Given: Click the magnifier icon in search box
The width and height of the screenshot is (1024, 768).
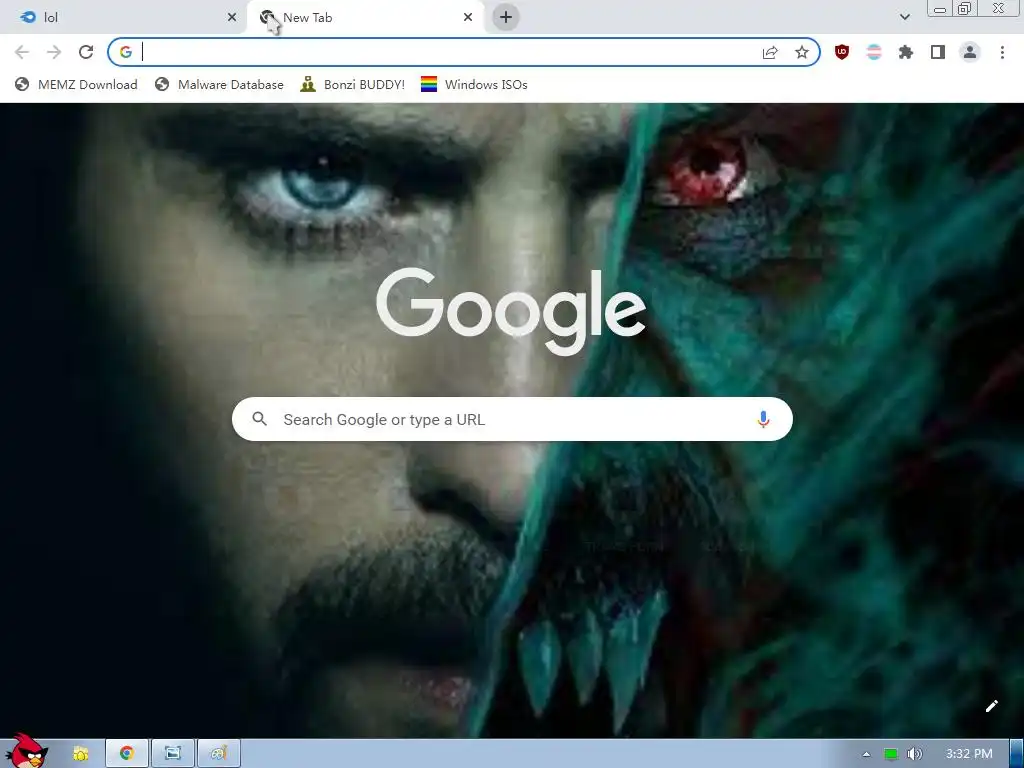Looking at the screenshot, I should point(259,419).
